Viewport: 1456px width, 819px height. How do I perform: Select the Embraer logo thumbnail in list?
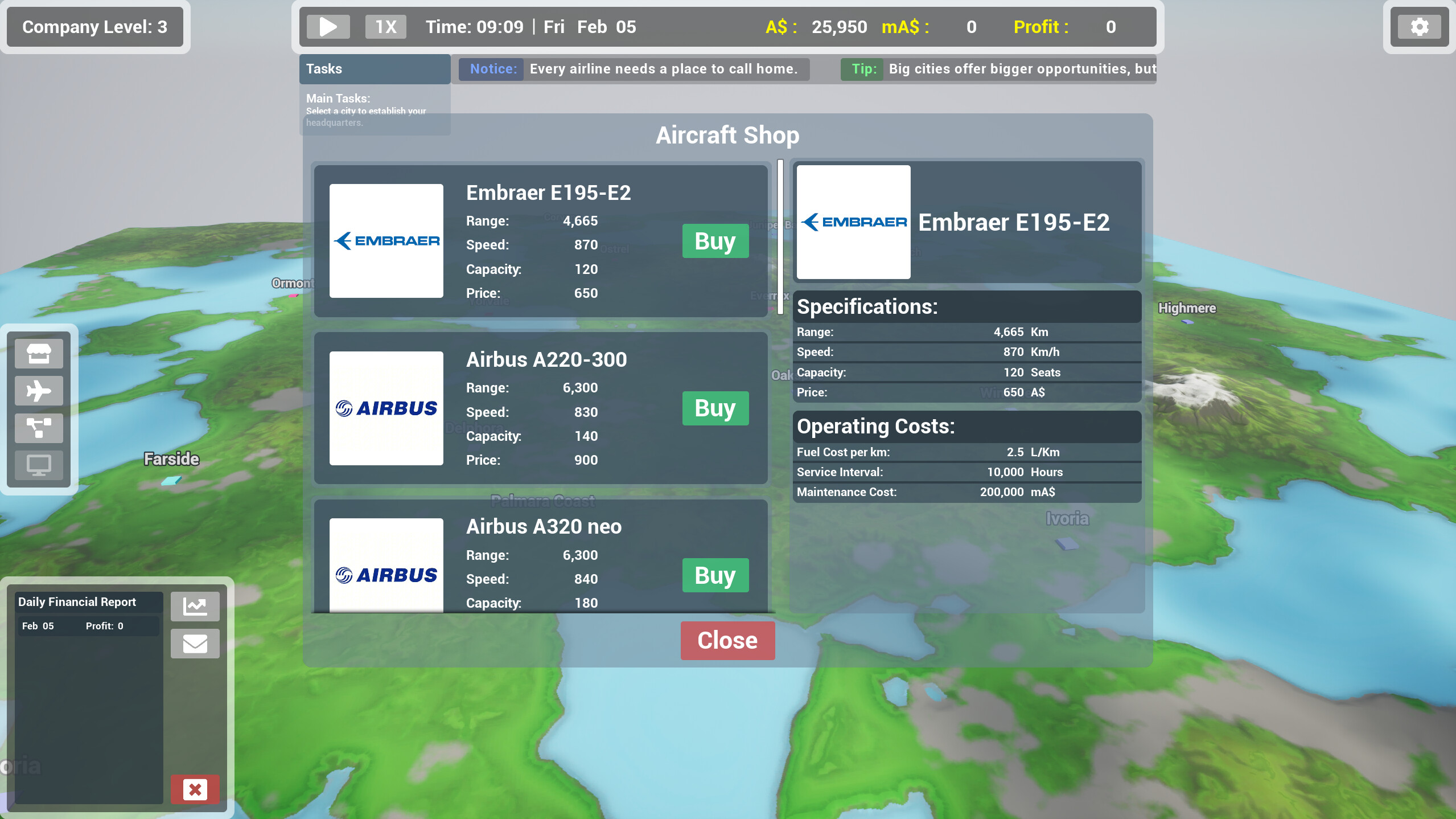(386, 241)
